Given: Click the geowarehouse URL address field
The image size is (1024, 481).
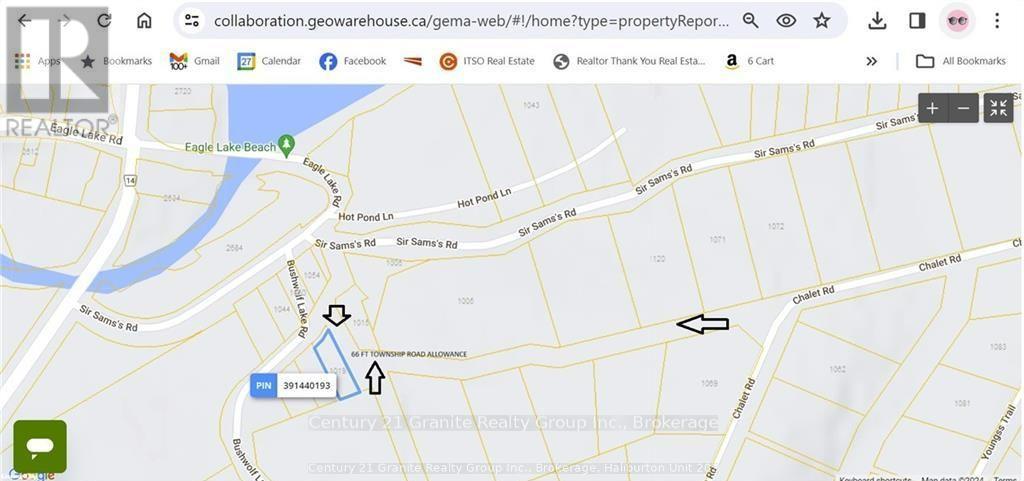Looking at the screenshot, I should point(472,21).
